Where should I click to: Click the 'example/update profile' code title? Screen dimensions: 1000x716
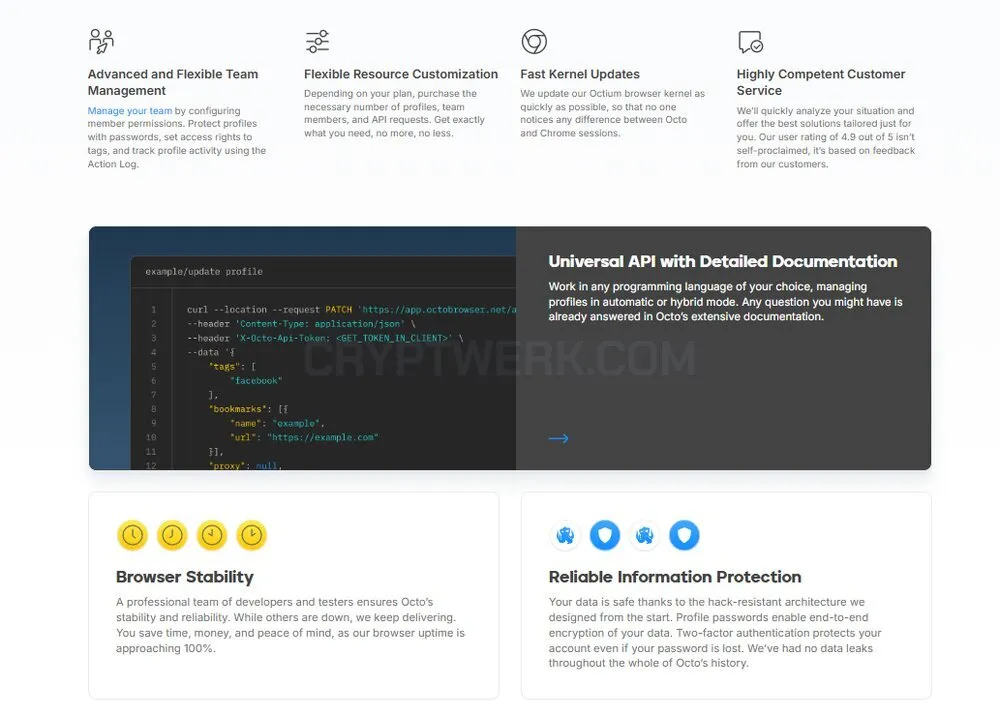(203, 272)
